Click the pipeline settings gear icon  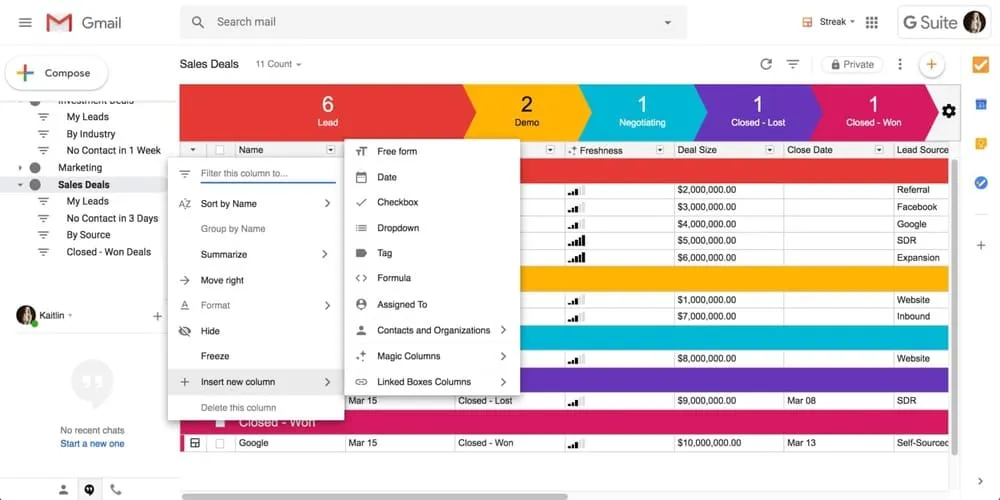click(x=948, y=111)
